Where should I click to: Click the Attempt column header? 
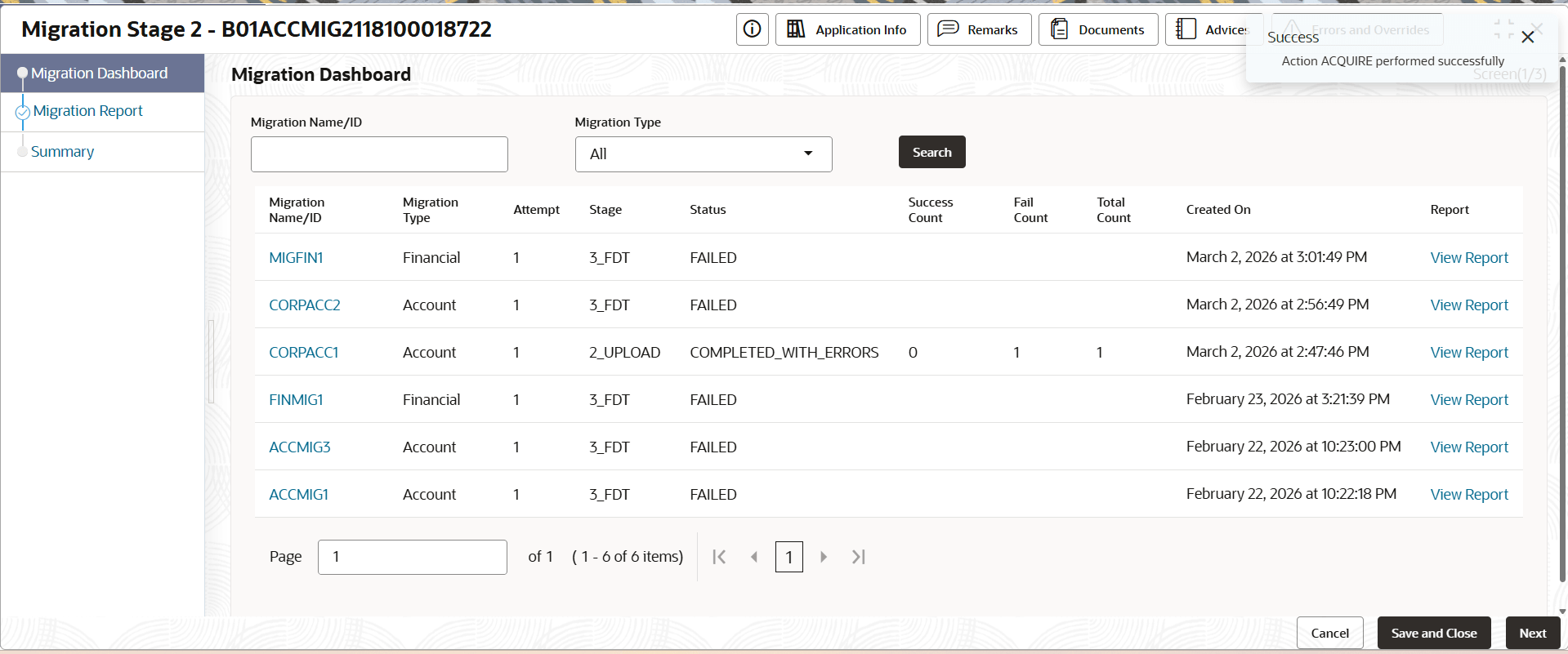(x=537, y=210)
